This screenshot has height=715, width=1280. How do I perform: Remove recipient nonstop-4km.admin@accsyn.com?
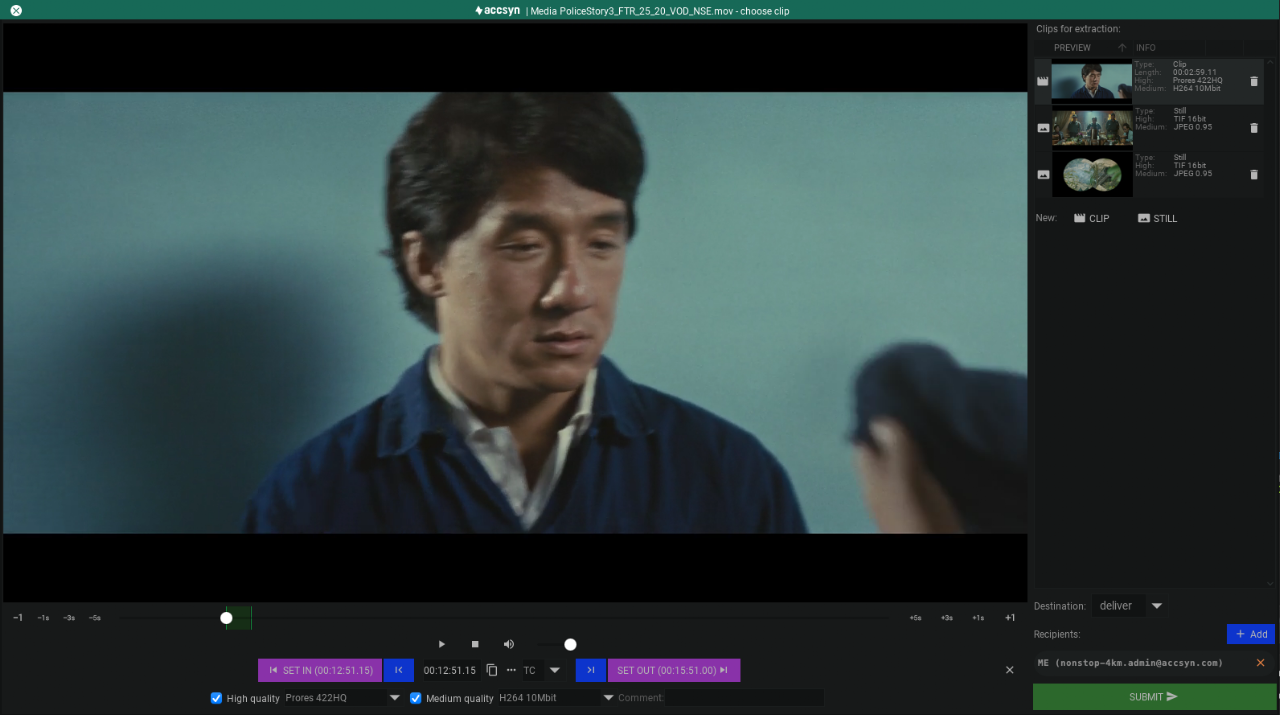coord(1260,663)
